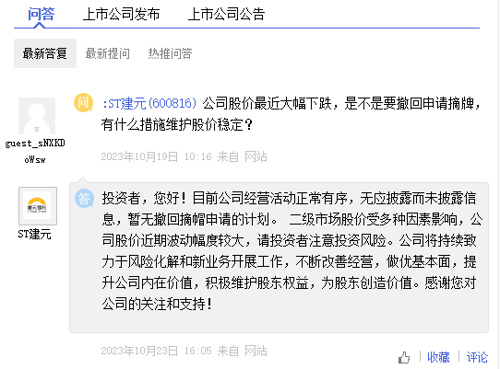
Task: Click the 收藏 favorite link
Action: 438,357
